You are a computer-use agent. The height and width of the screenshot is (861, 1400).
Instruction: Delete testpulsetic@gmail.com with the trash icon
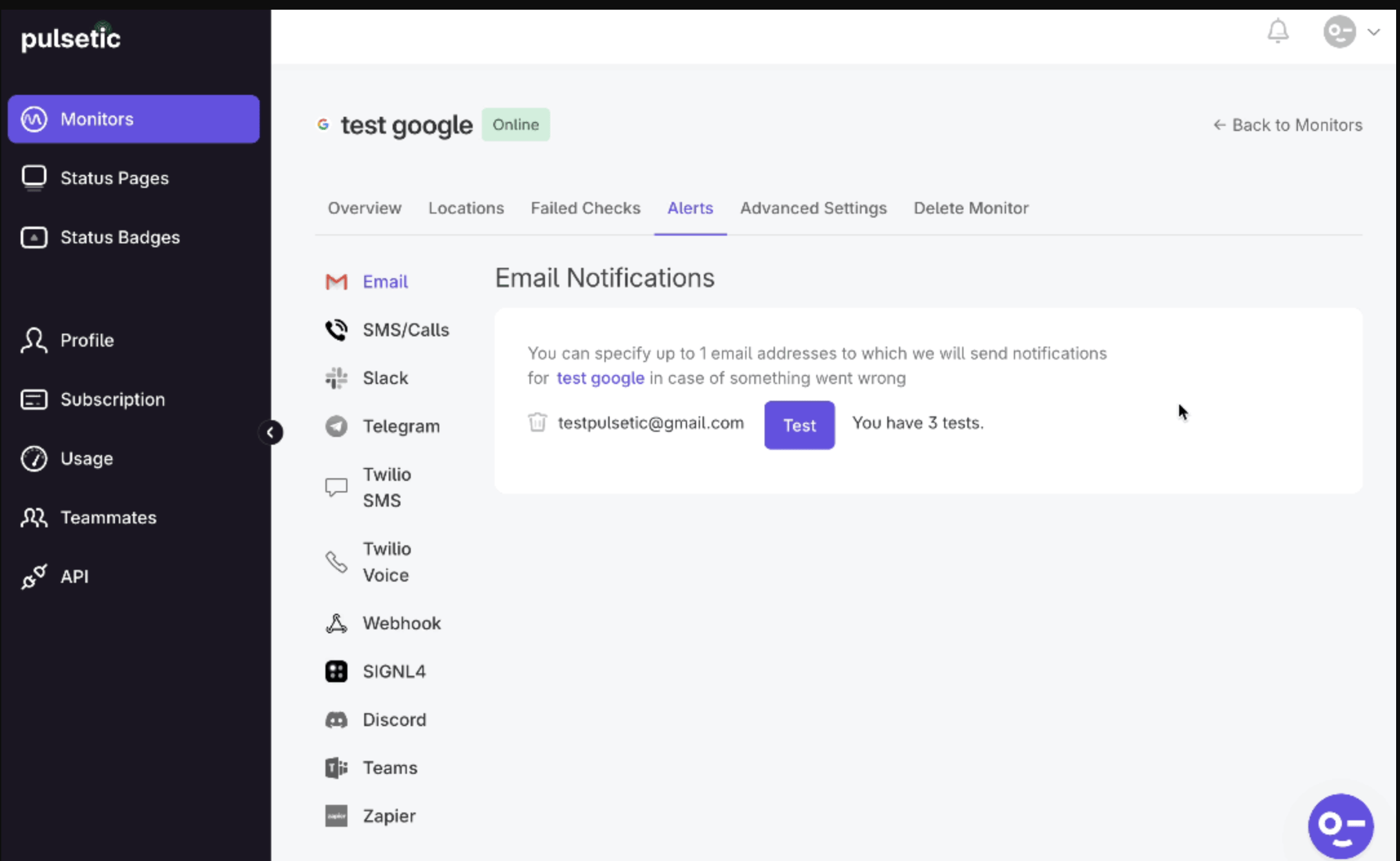tap(537, 422)
